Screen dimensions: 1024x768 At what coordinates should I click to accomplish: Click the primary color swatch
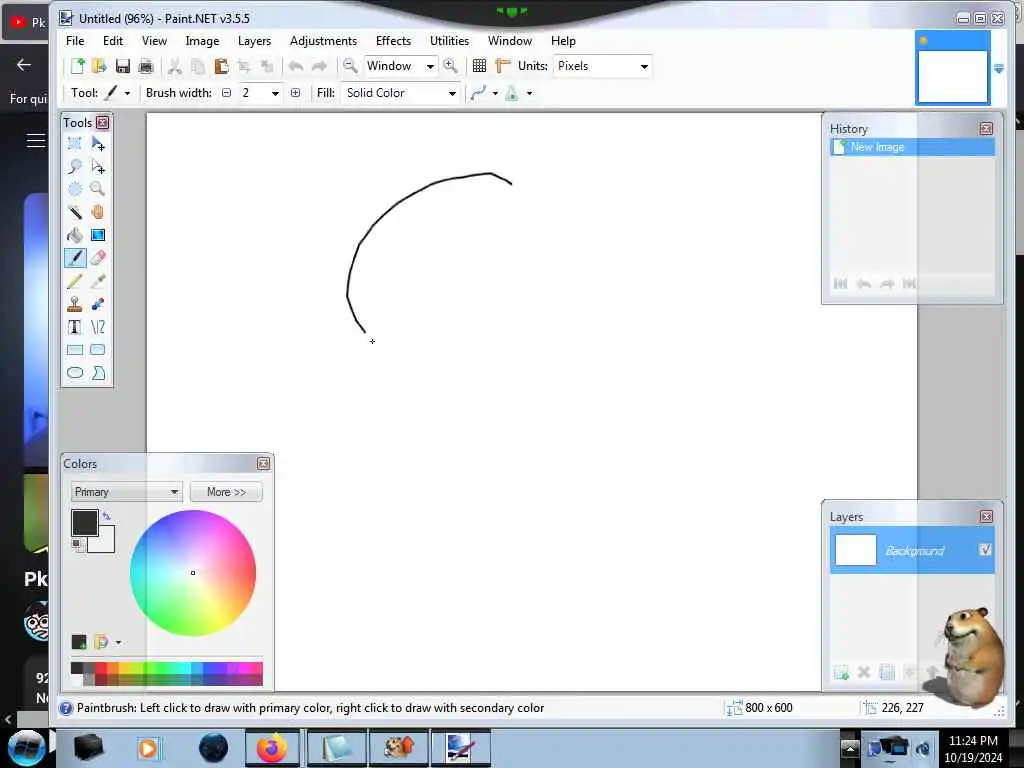[x=84, y=522]
